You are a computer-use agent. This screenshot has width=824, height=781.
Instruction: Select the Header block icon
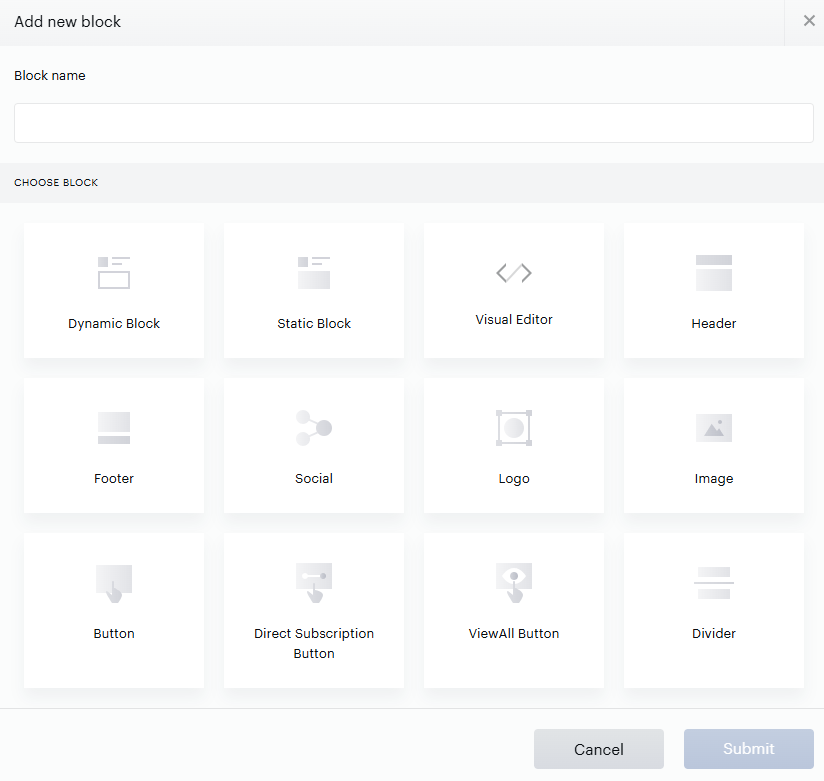tap(714, 273)
